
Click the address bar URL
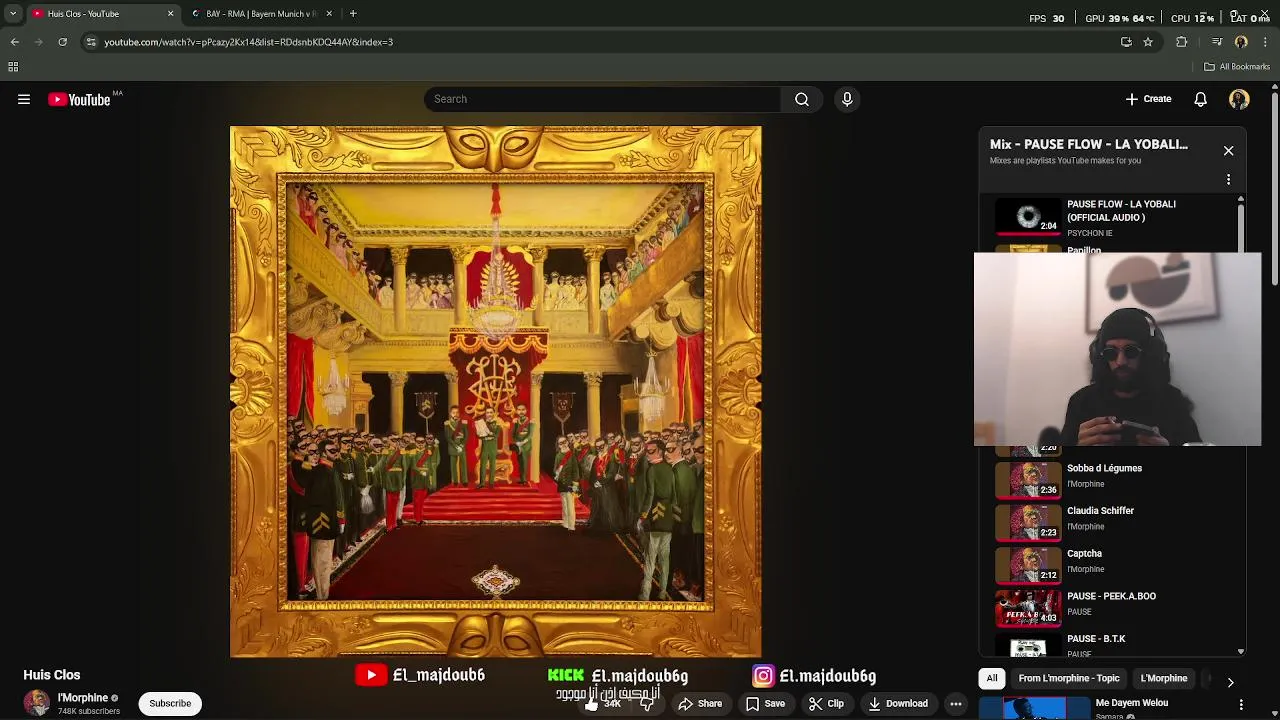248,42
